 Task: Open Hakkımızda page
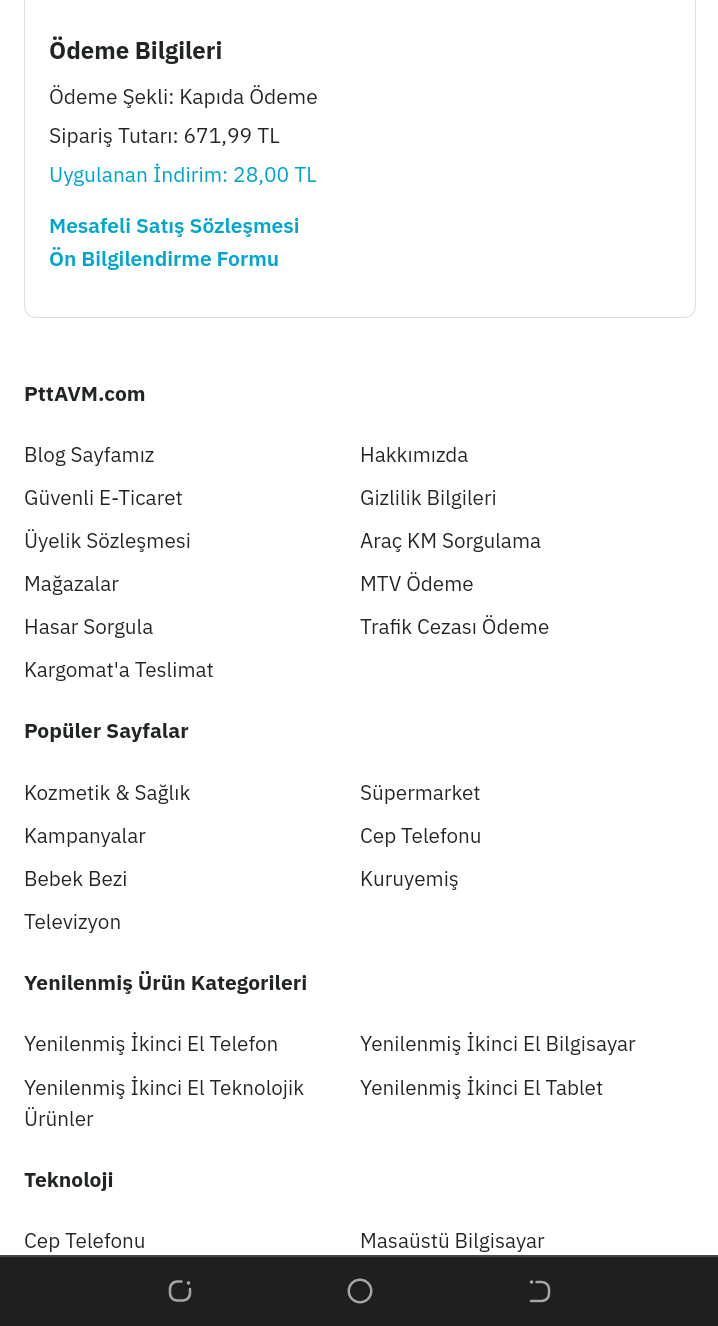tap(414, 455)
